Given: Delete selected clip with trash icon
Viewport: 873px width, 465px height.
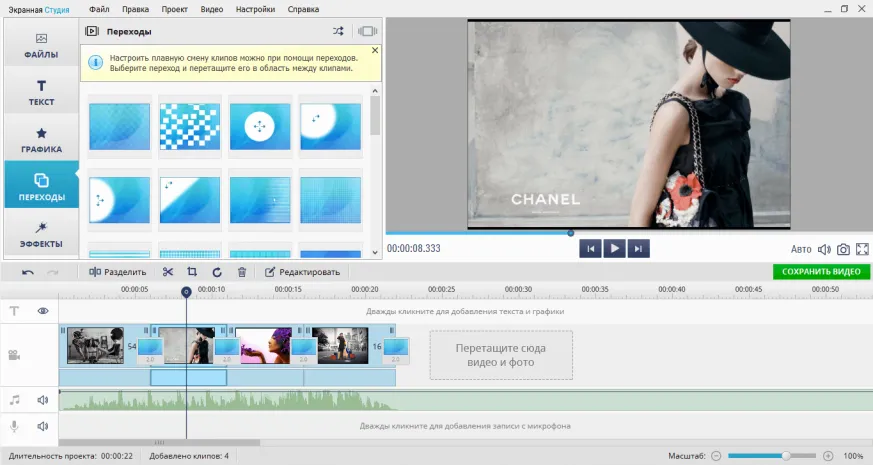Looking at the screenshot, I should (x=242, y=272).
